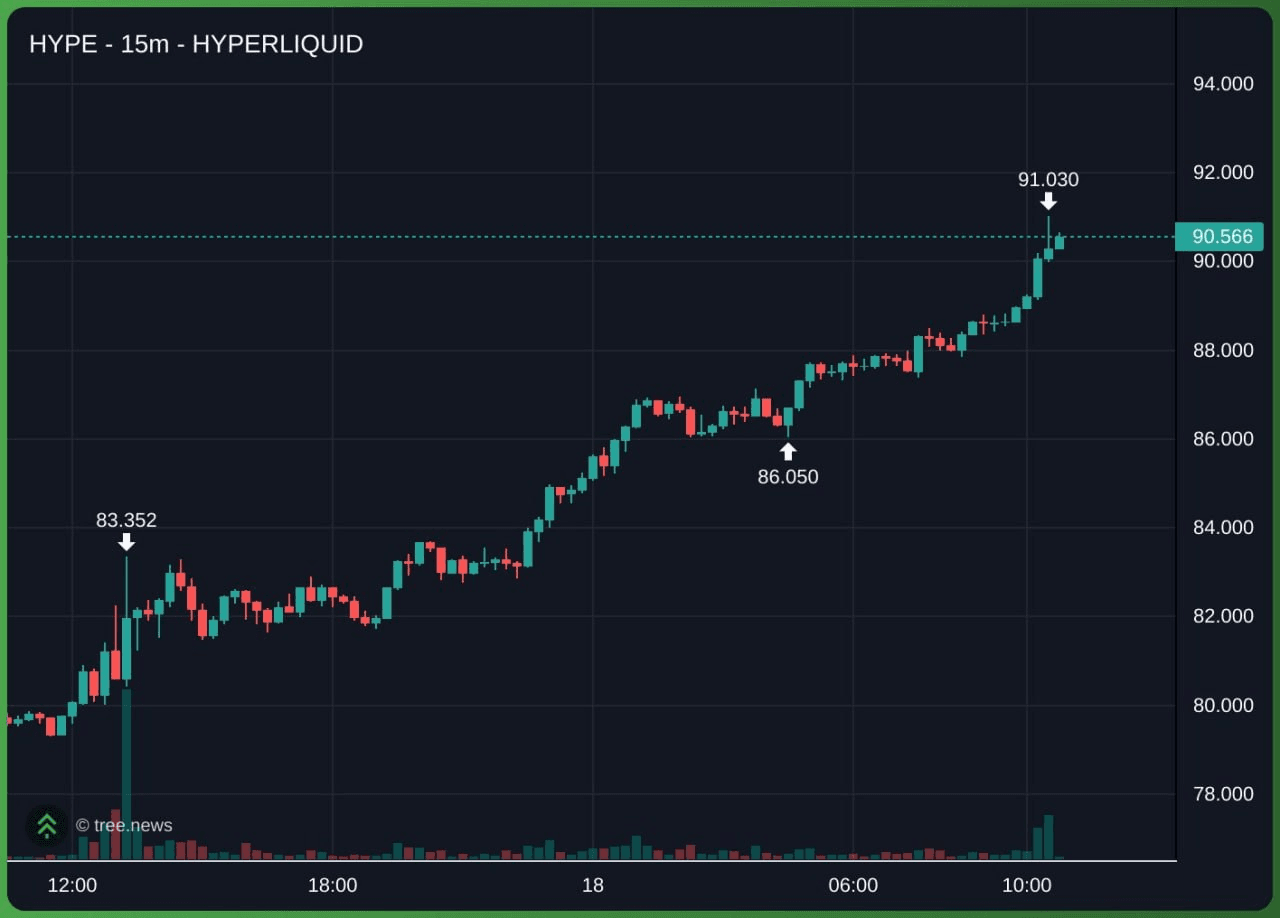
Task: Select the tallest volume bar under 83.352 spike
Action: 127,774
